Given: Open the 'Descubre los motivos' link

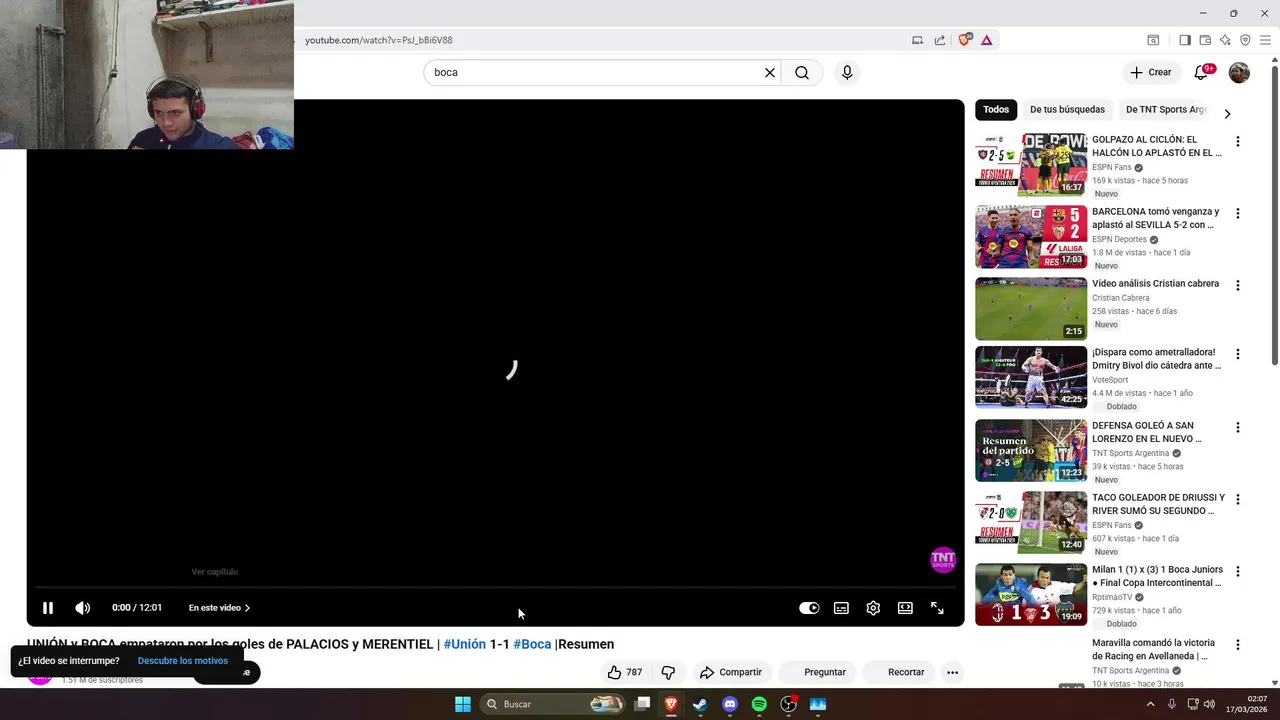Looking at the screenshot, I should [183, 661].
